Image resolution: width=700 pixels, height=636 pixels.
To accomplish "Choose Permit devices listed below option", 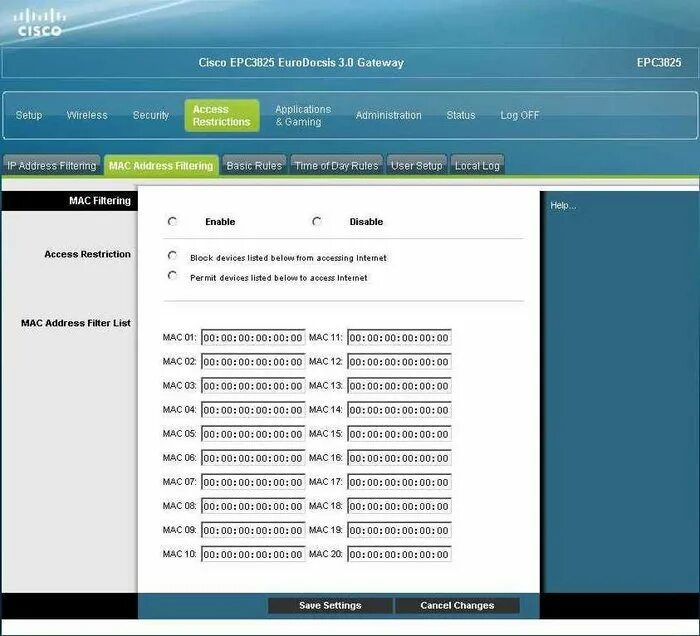I will tap(173, 275).
